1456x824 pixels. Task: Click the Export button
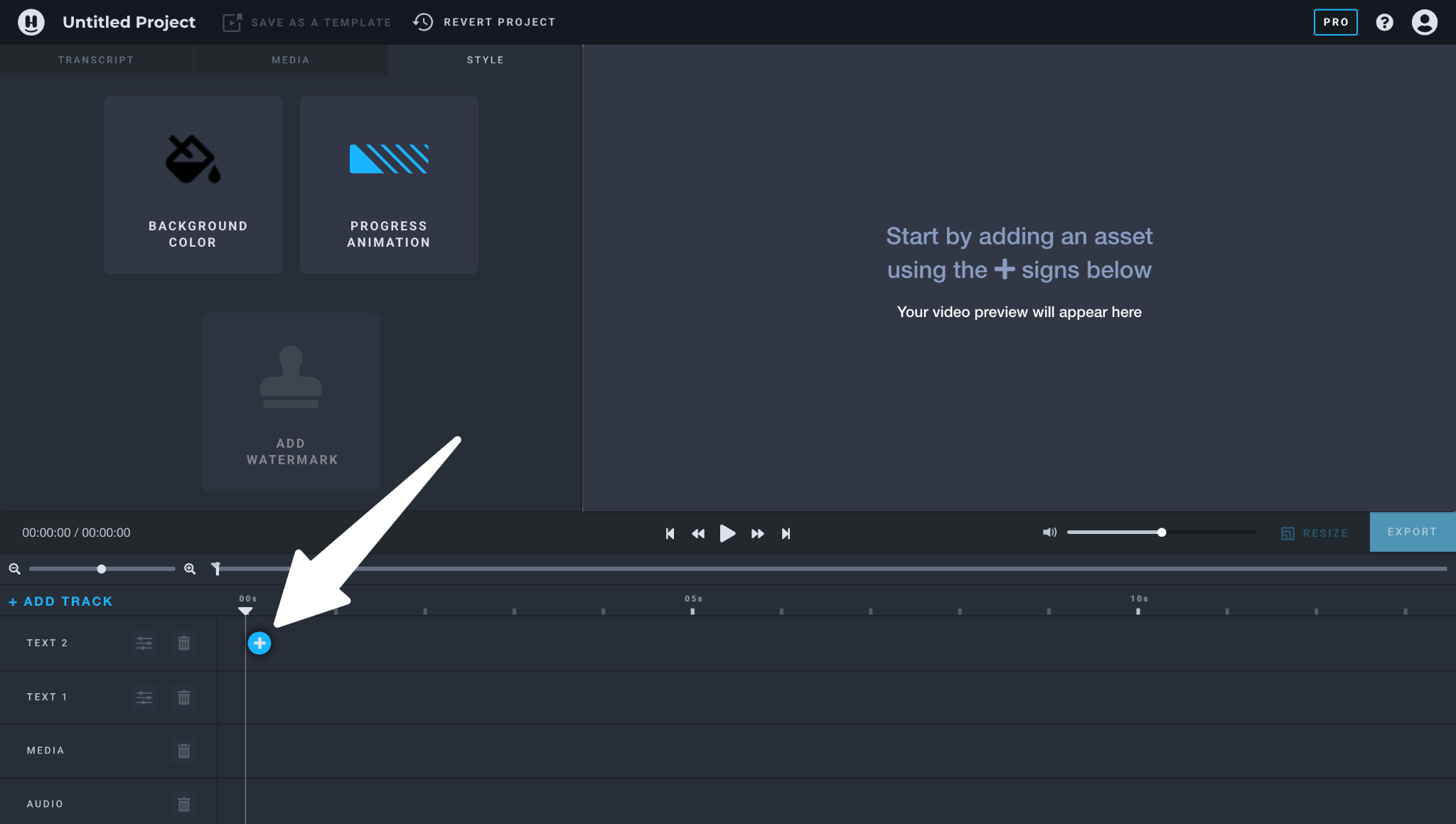click(x=1412, y=532)
